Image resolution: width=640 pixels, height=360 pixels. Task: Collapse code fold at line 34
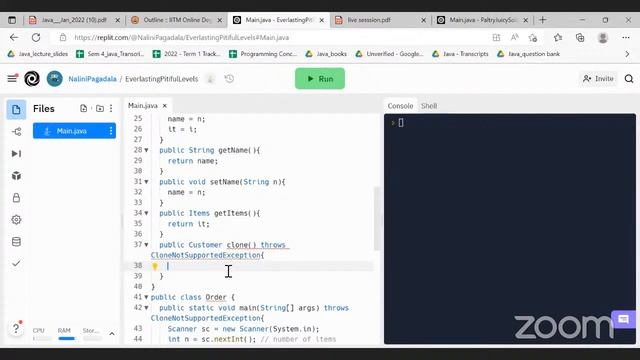147,213
